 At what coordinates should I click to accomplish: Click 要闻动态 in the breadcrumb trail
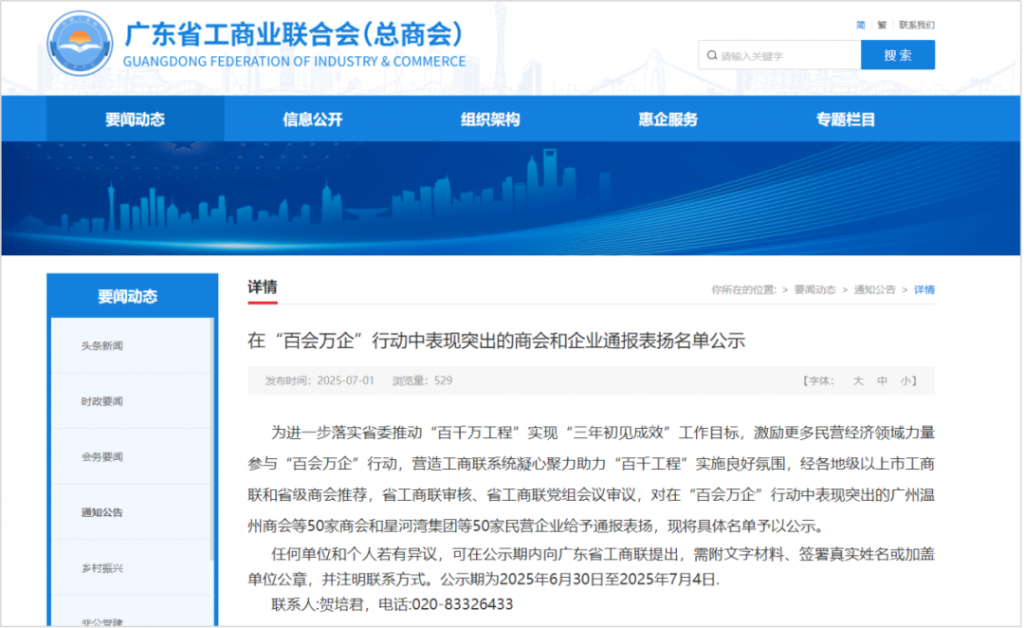pyautogui.click(x=814, y=290)
